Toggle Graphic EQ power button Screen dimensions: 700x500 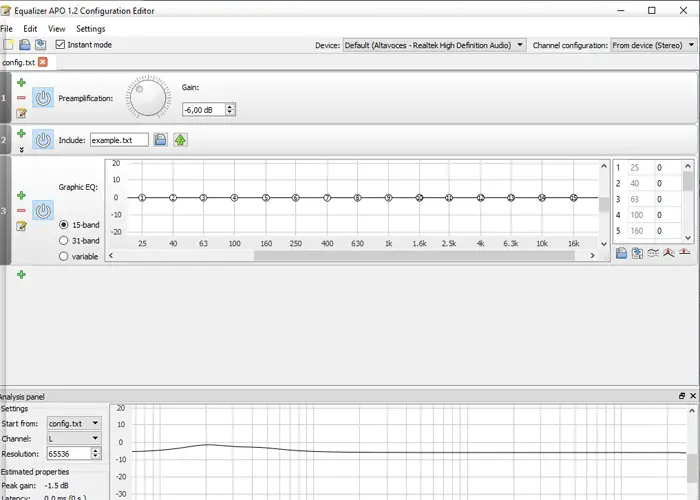[x=43, y=211]
